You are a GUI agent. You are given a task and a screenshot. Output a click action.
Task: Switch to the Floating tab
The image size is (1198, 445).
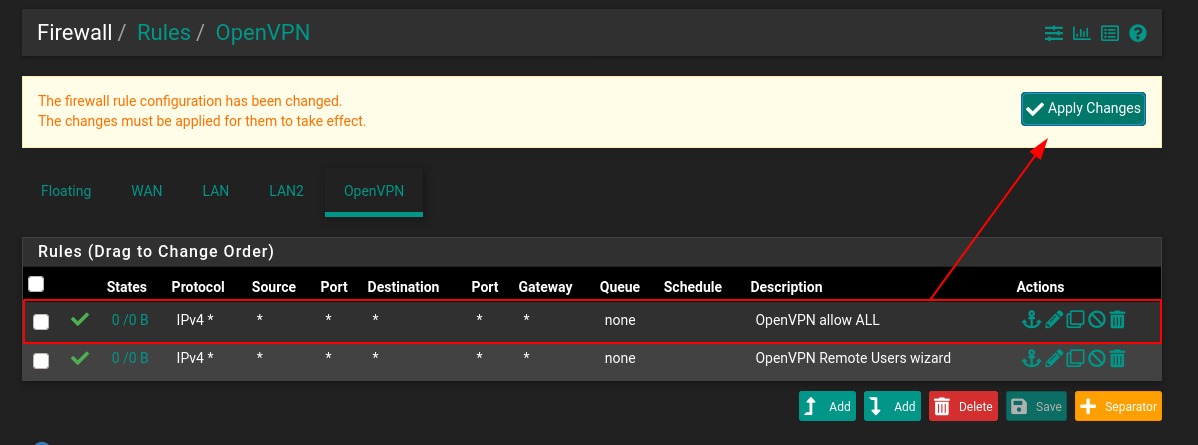[x=66, y=191]
